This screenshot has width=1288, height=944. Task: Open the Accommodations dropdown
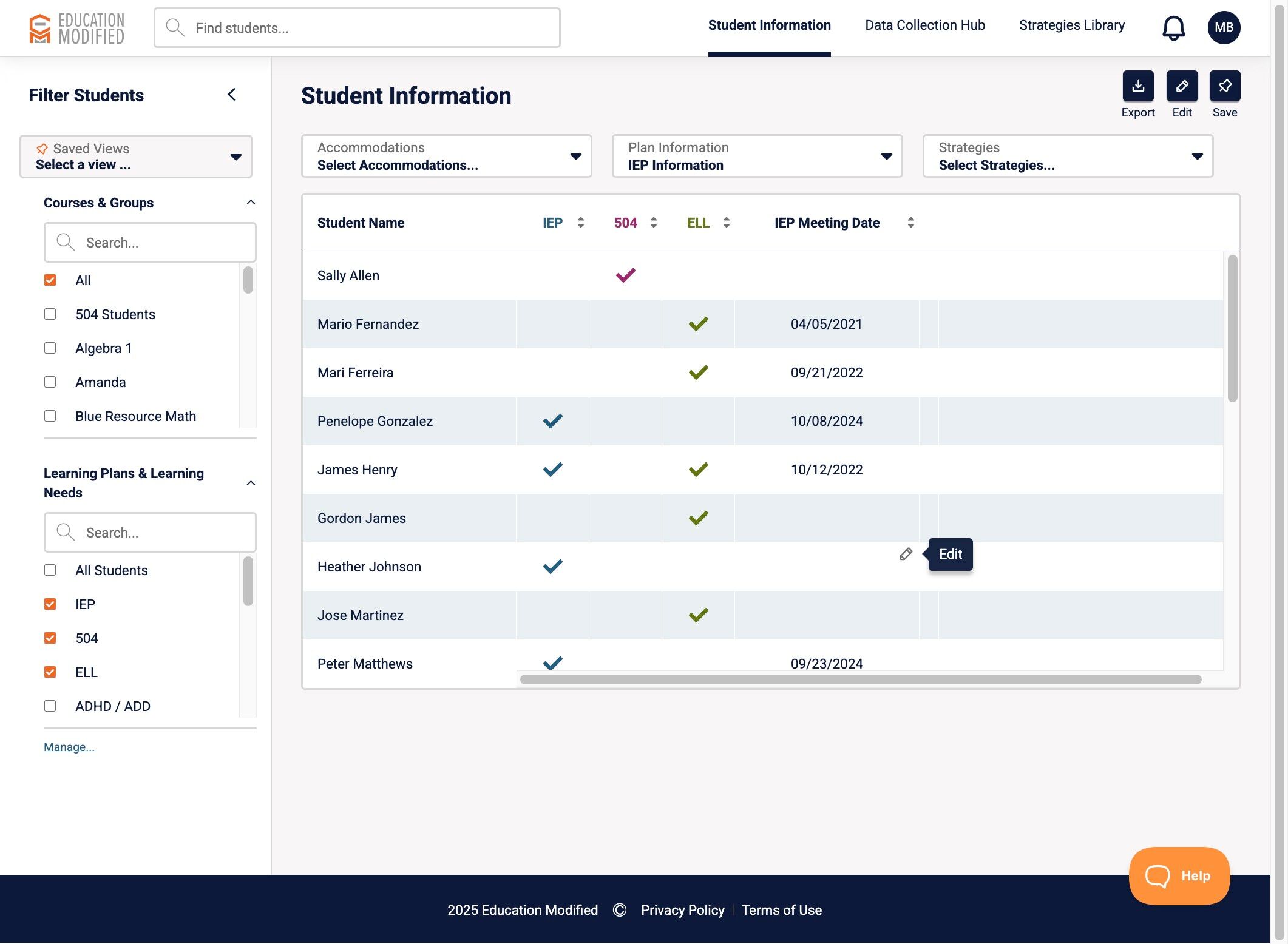click(x=446, y=157)
